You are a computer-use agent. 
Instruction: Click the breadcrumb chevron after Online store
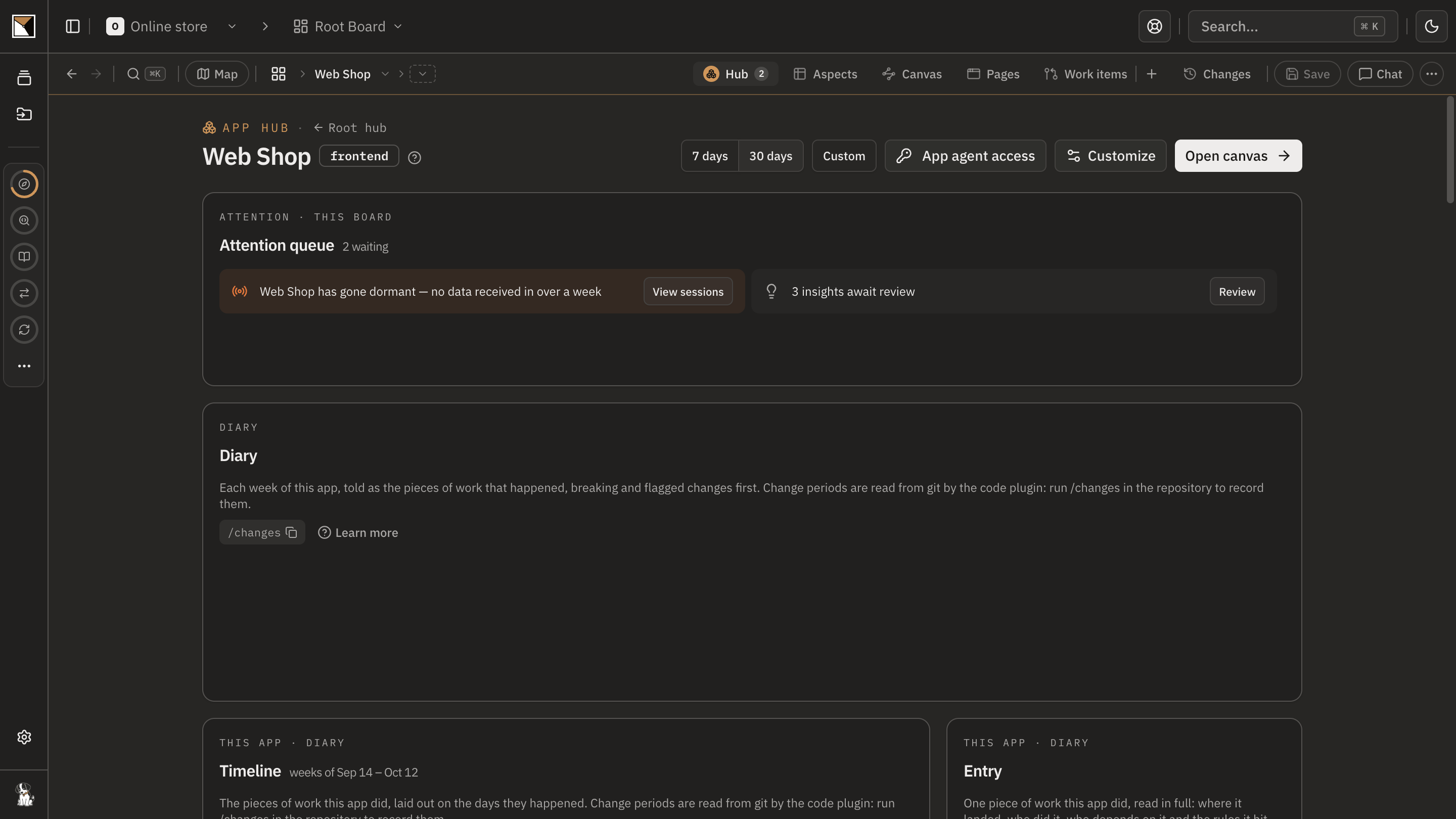coord(265,27)
